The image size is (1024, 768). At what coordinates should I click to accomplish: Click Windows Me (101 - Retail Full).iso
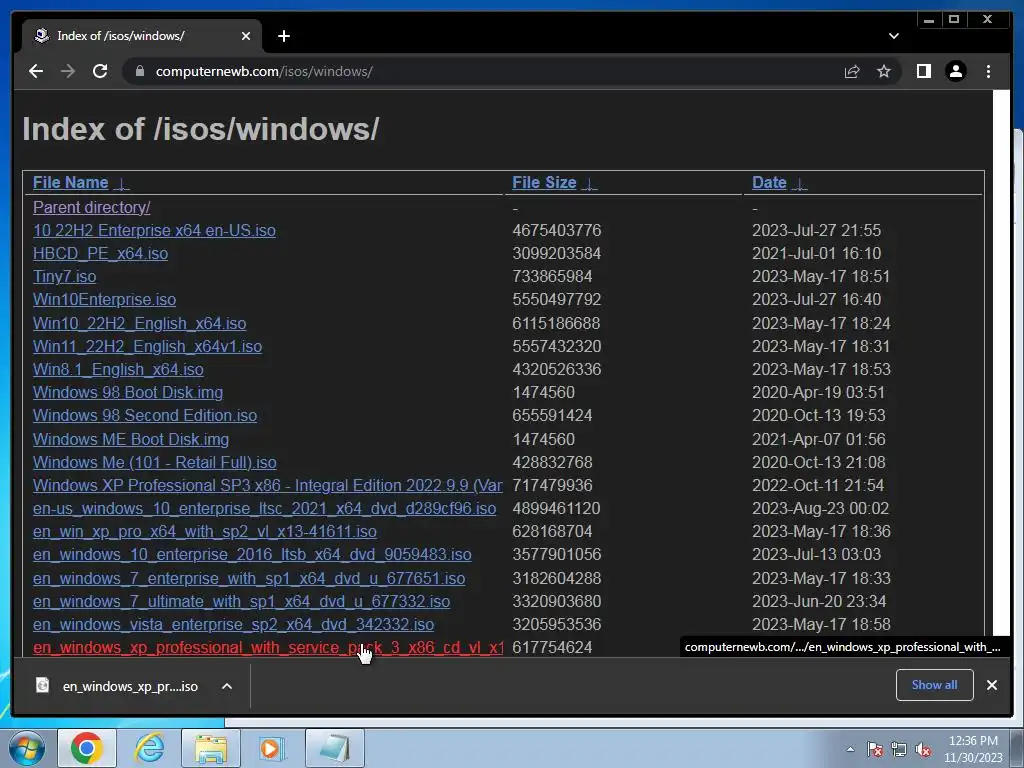[155, 462]
